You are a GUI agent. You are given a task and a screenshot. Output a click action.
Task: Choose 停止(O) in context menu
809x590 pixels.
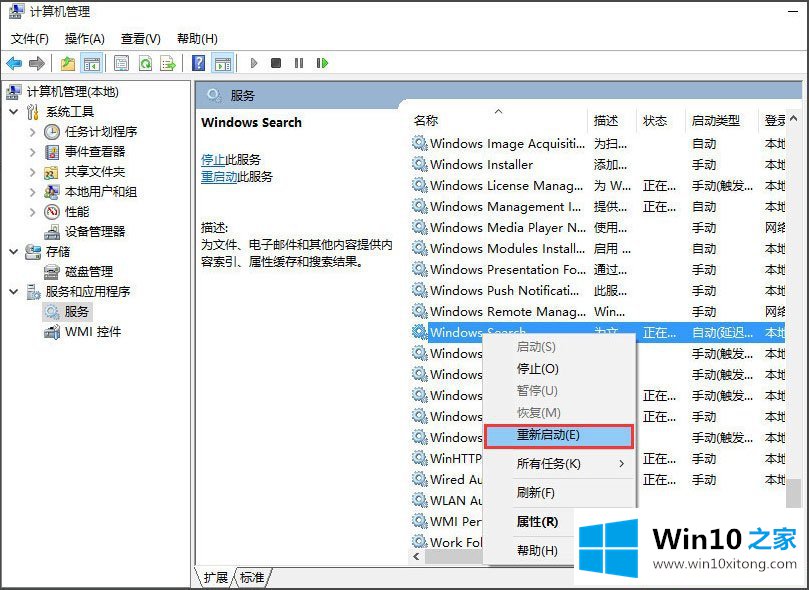tap(559, 369)
